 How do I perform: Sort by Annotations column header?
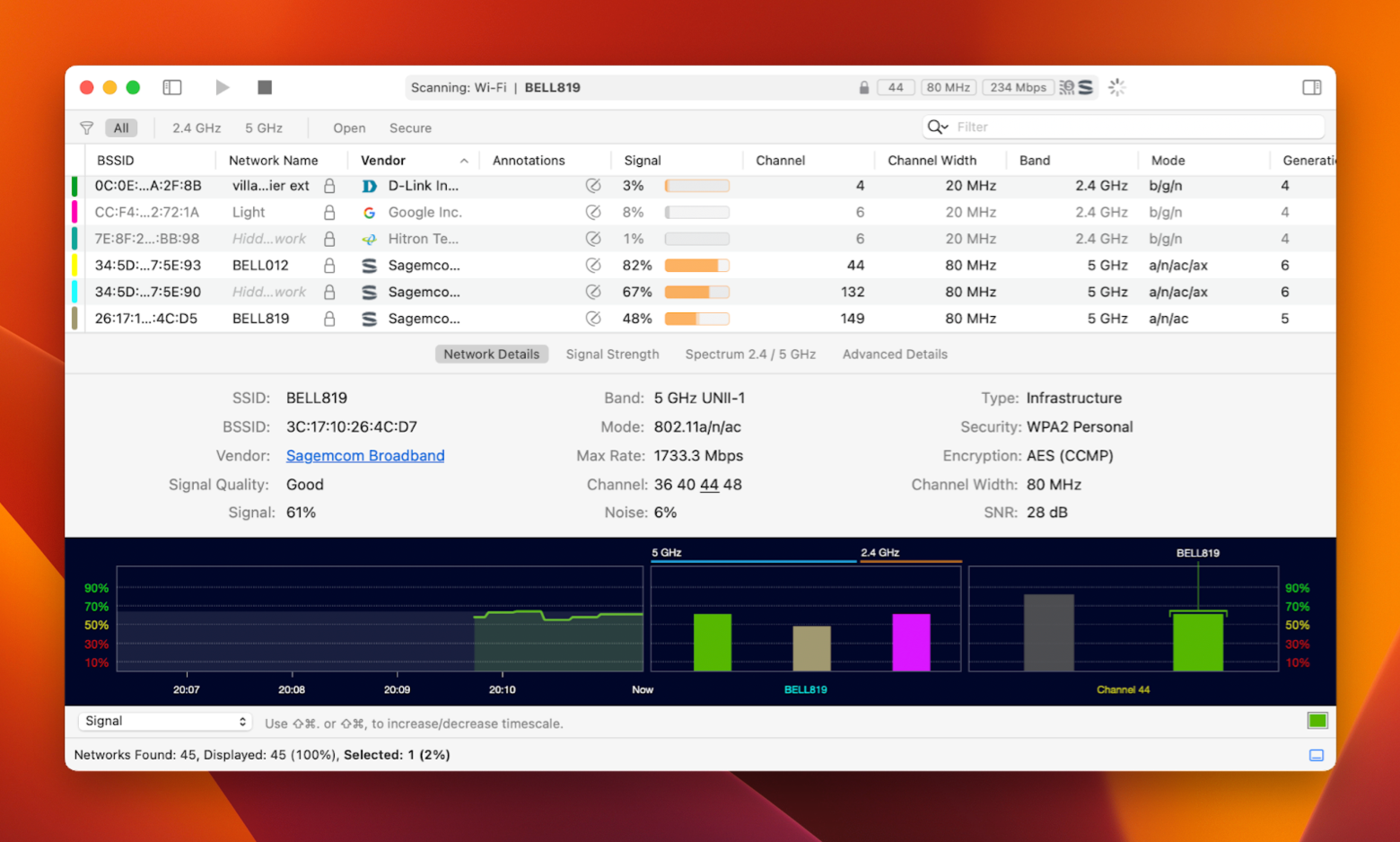coord(529,161)
